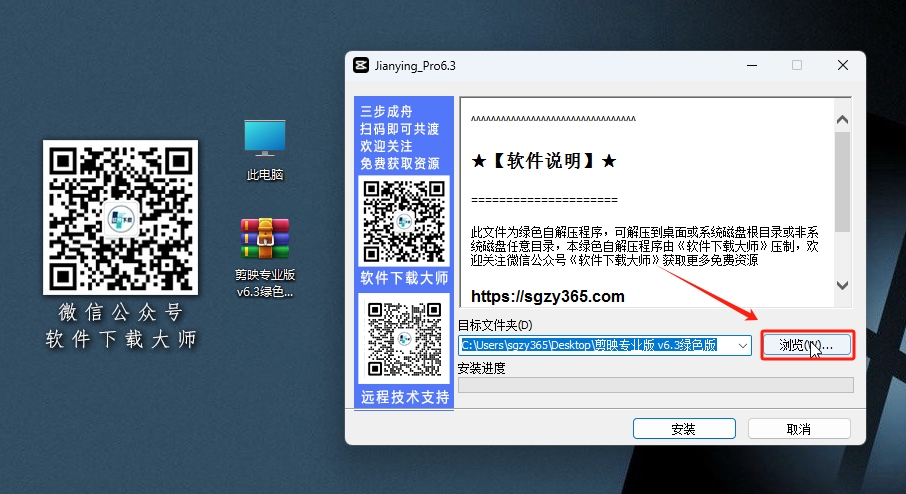Click the 安装进度 label
This screenshot has height=494, width=906.
click(481, 368)
